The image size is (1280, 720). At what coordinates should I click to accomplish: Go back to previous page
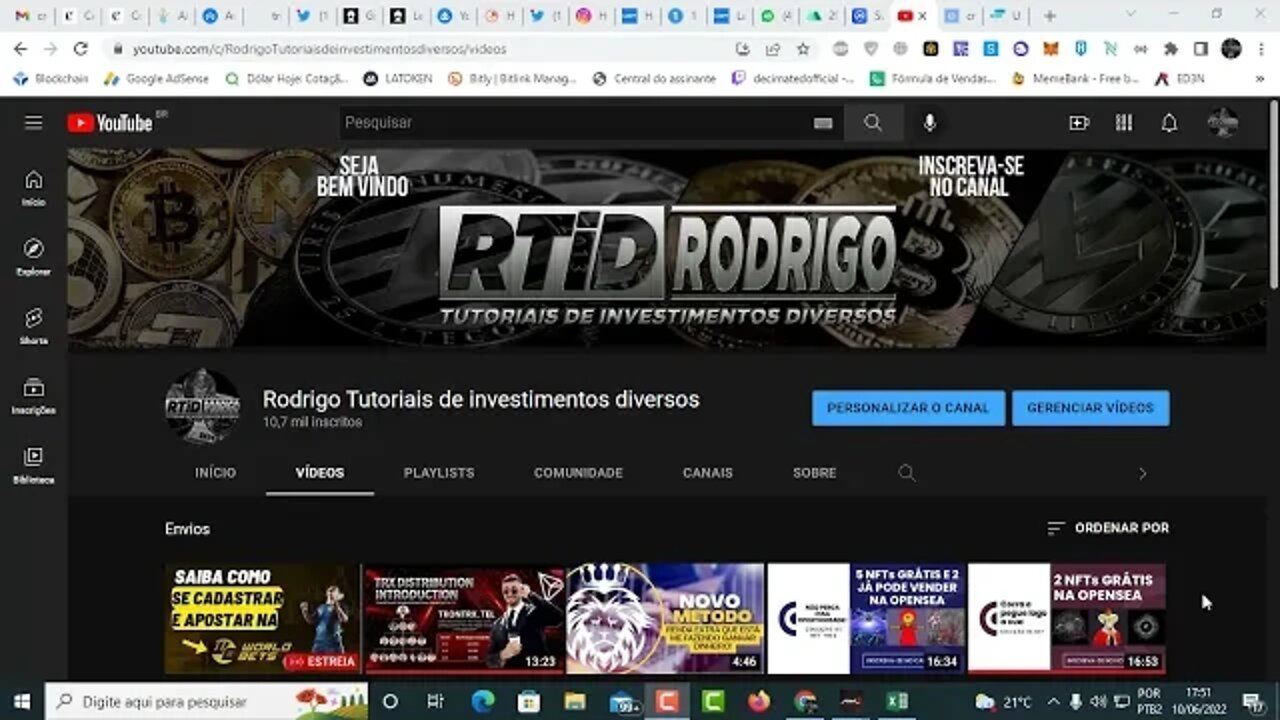pos(20,48)
